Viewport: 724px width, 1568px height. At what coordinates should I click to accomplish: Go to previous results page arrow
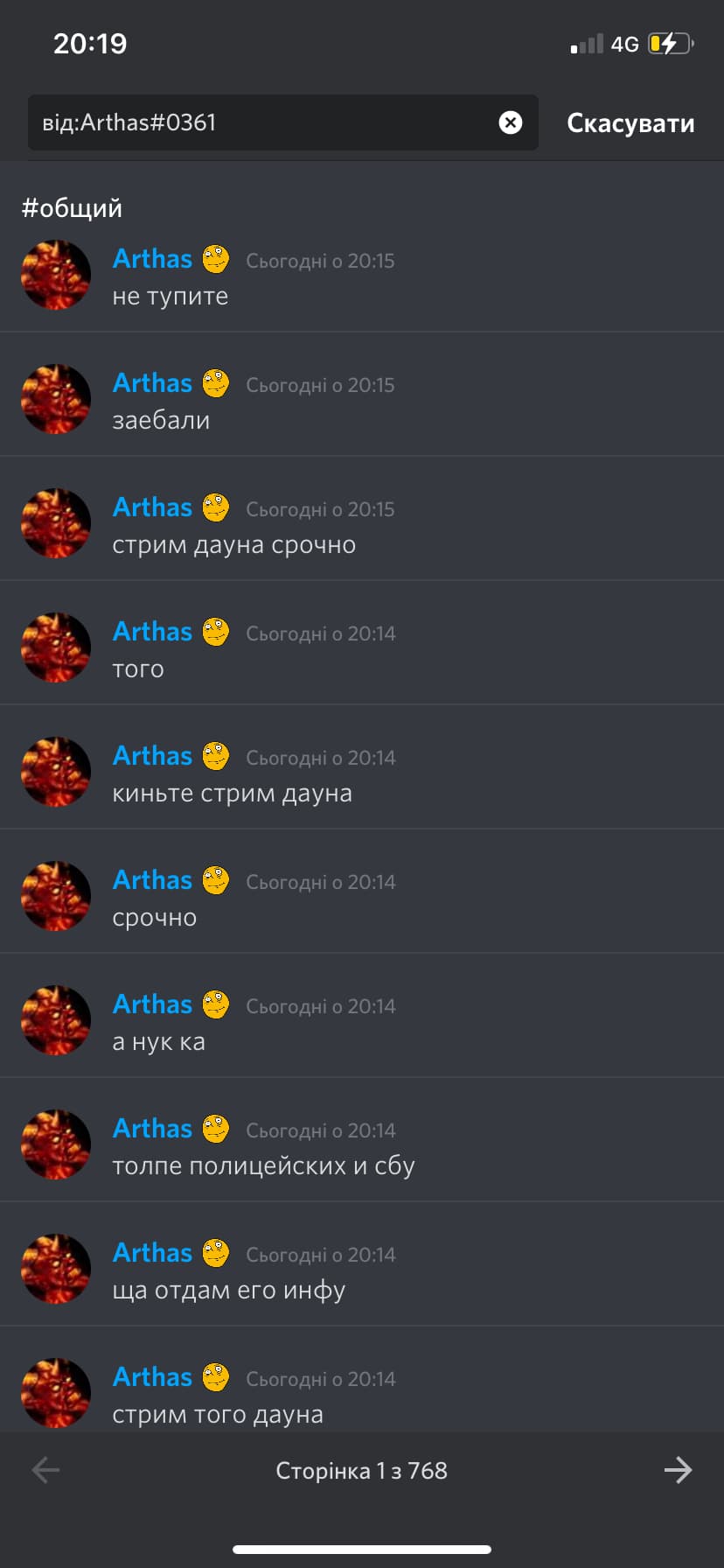pyautogui.click(x=45, y=1470)
